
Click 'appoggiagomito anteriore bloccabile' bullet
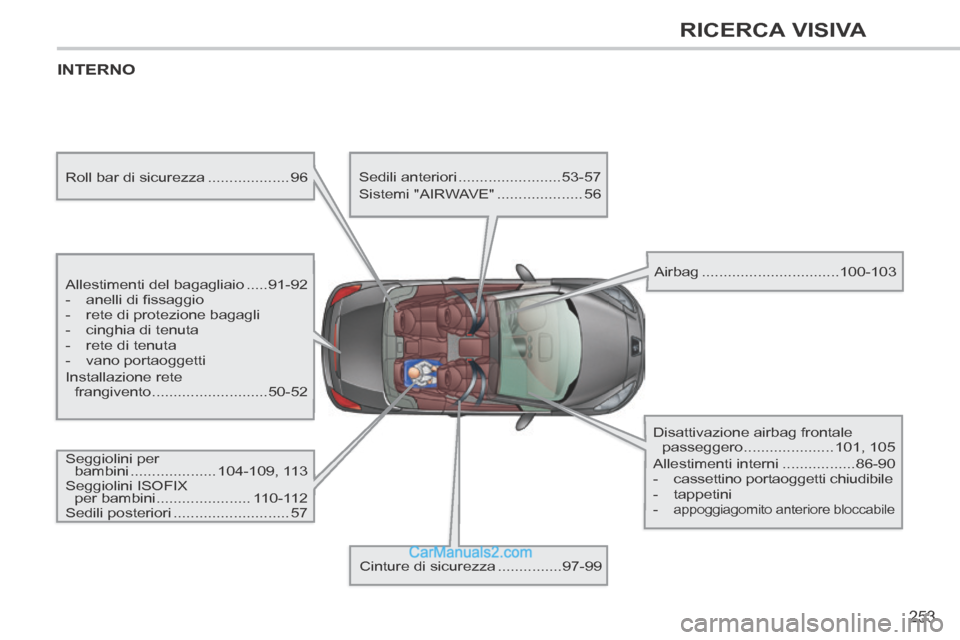click(774, 510)
